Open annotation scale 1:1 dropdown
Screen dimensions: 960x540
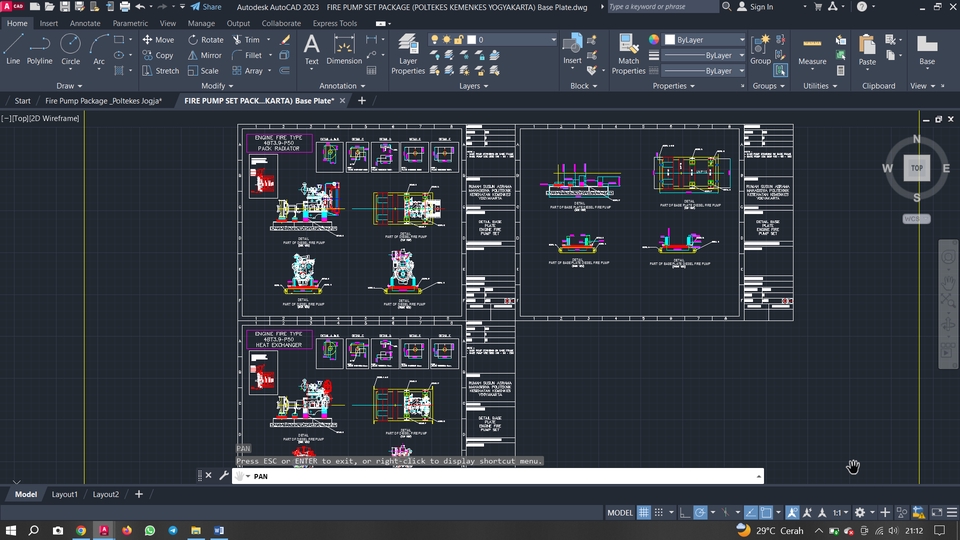point(839,512)
